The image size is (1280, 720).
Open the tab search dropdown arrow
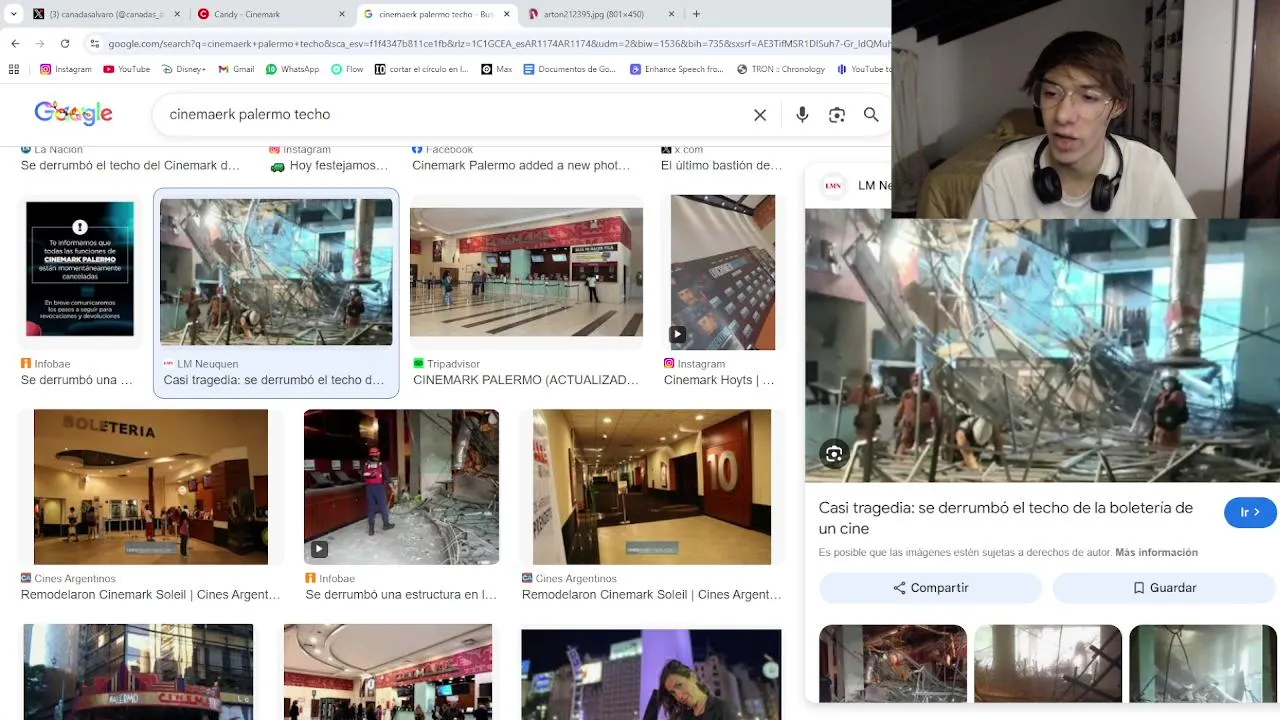[13, 14]
